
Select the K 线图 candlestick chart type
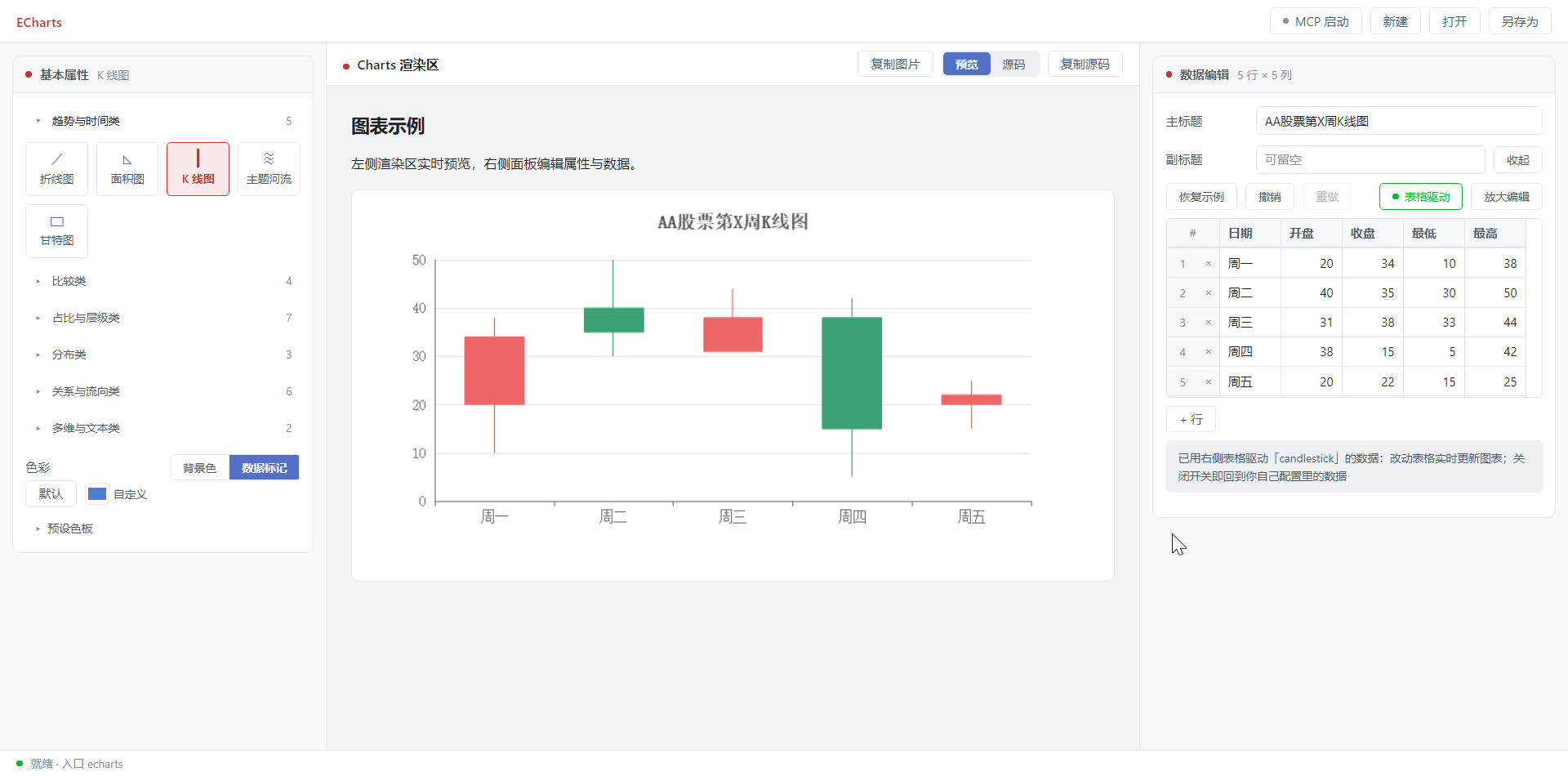pyautogui.click(x=198, y=169)
